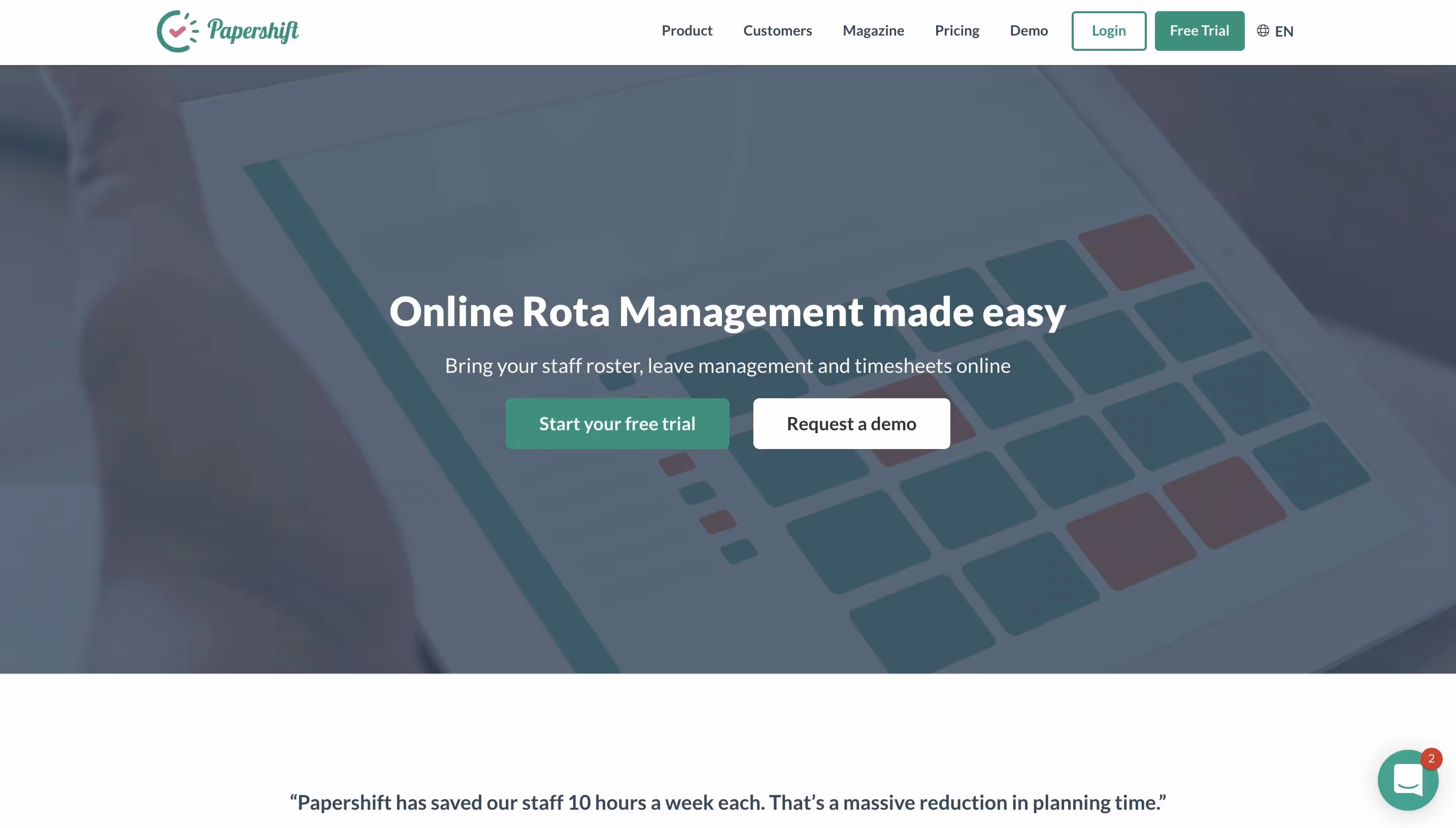The height and width of the screenshot is (828, 1456).
Task: Click the Start your free trial button
Action: point(617,423)
